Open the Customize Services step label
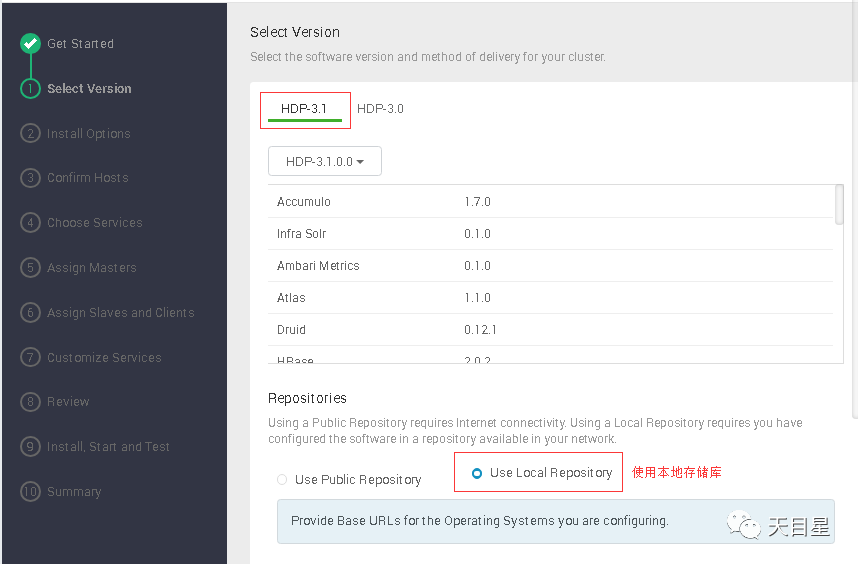 [x=104, y=357]
